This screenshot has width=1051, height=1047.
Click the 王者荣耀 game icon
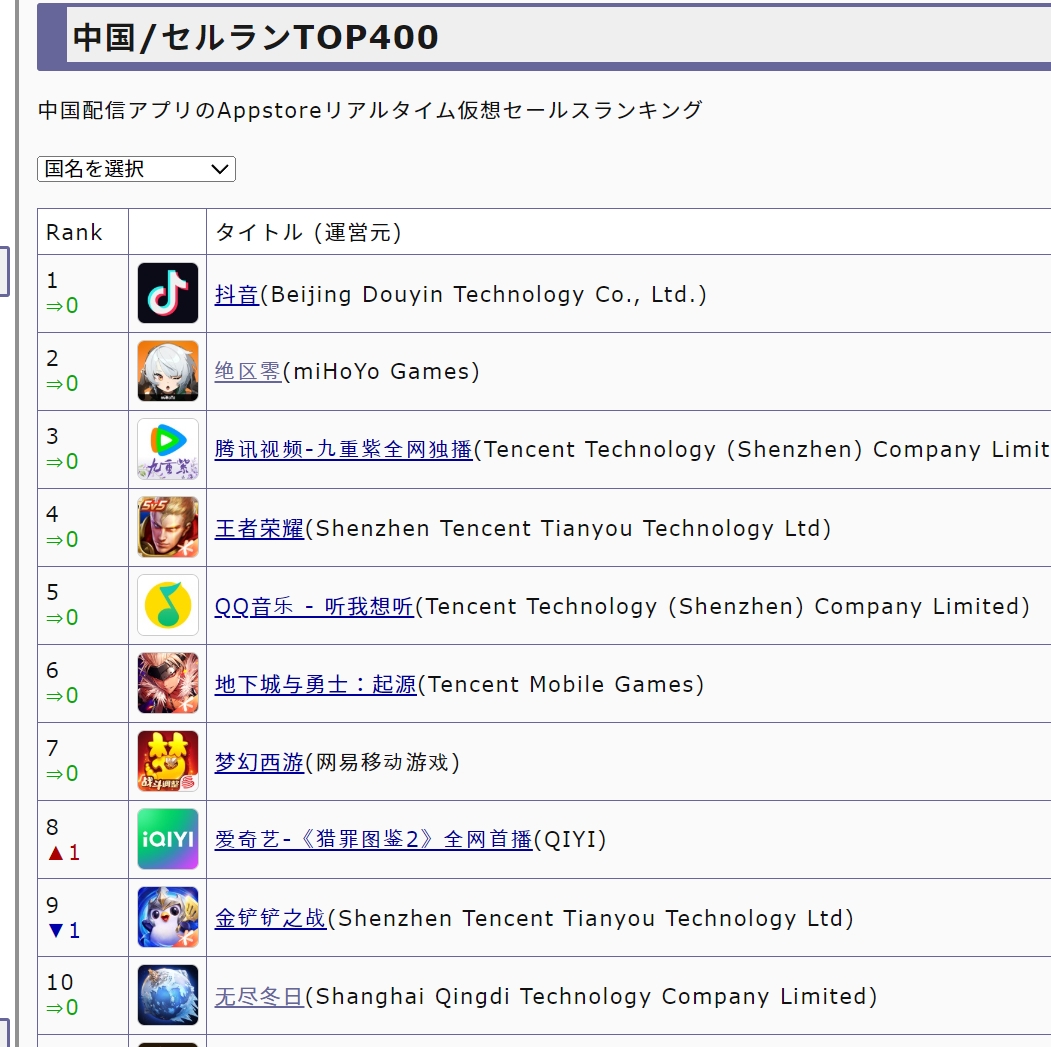tap(168, 527)
